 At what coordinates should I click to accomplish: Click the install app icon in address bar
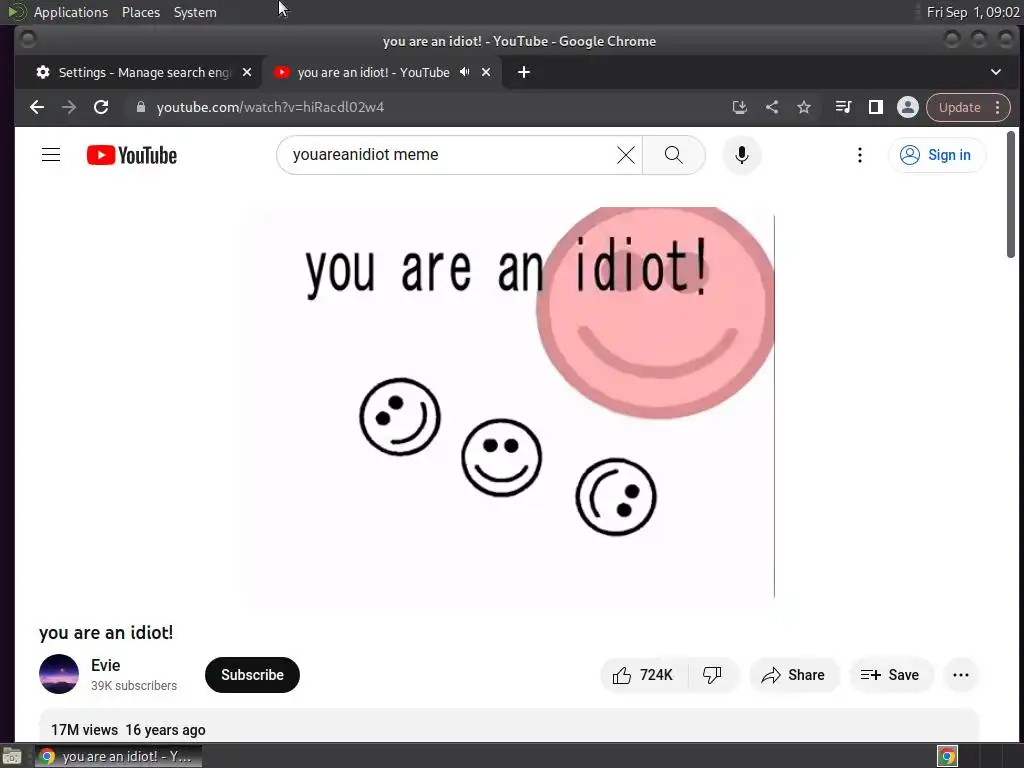click(739, 107)
